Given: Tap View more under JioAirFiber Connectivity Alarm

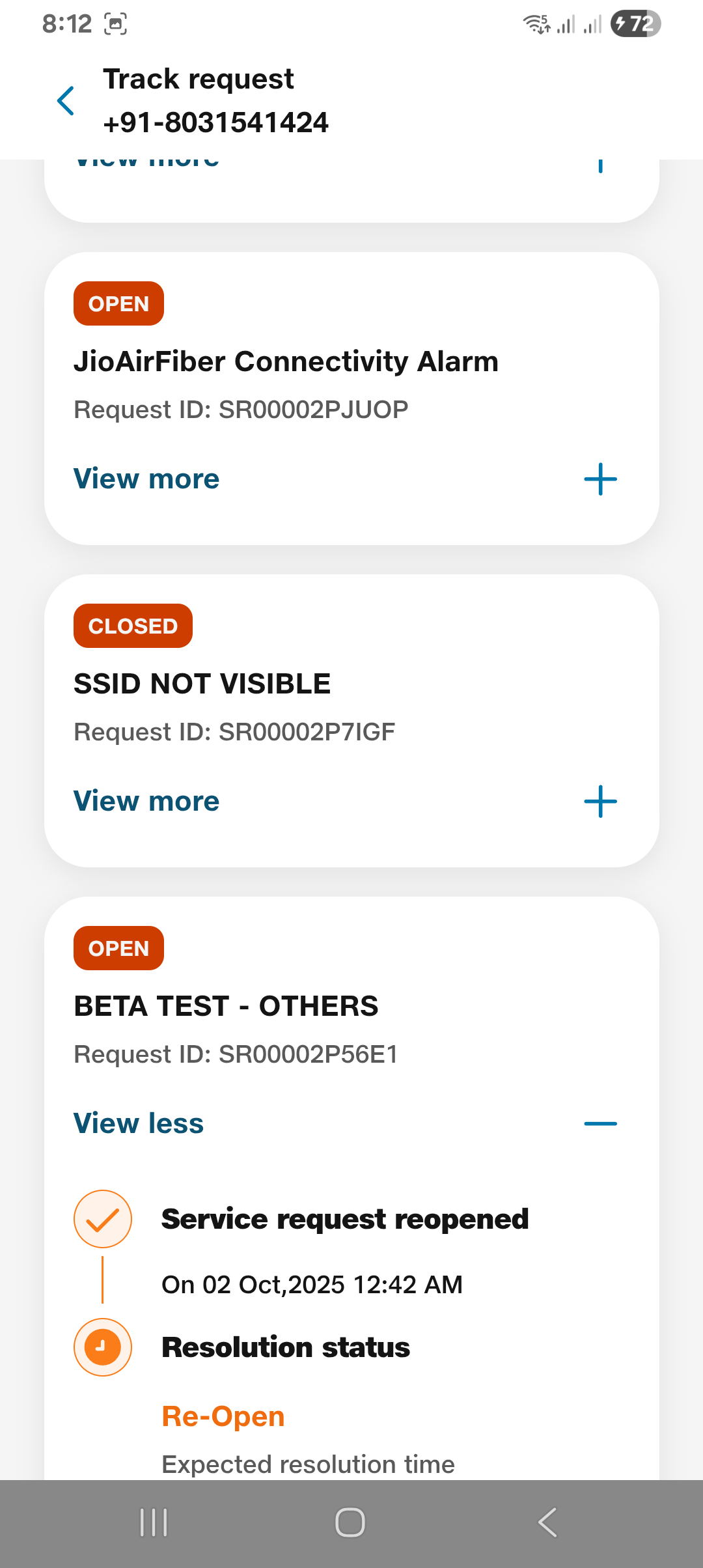Looking at the screenshot, I should 146,479.
